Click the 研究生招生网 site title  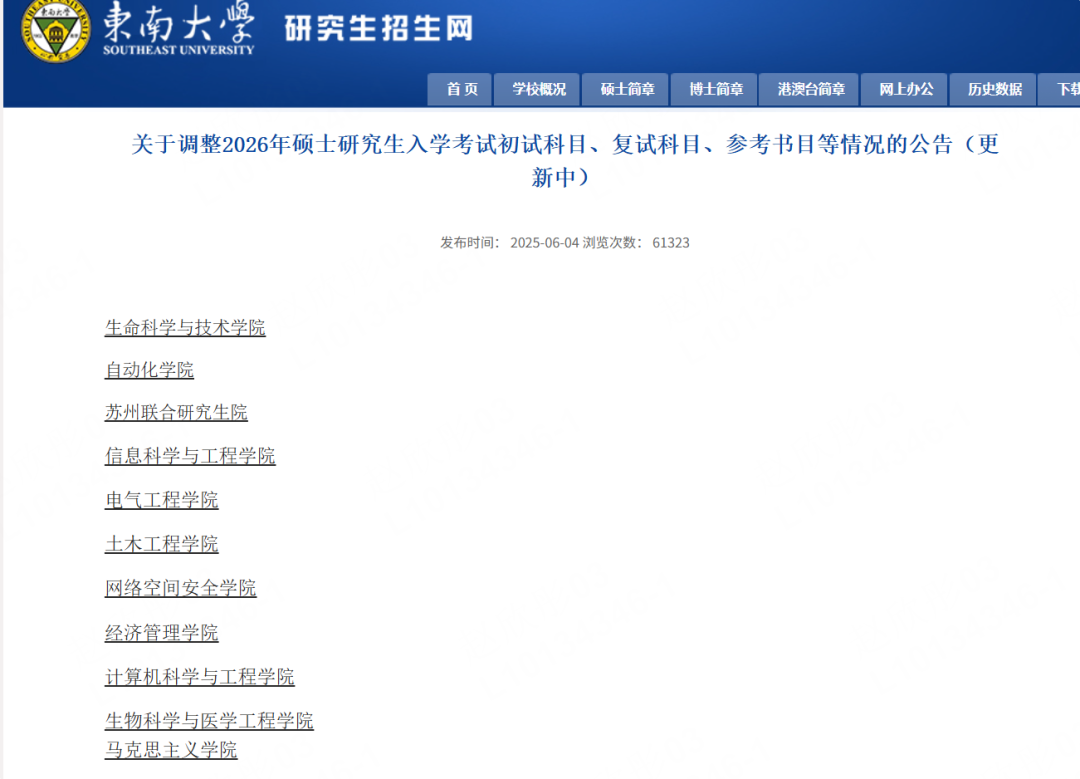(379, 29)
